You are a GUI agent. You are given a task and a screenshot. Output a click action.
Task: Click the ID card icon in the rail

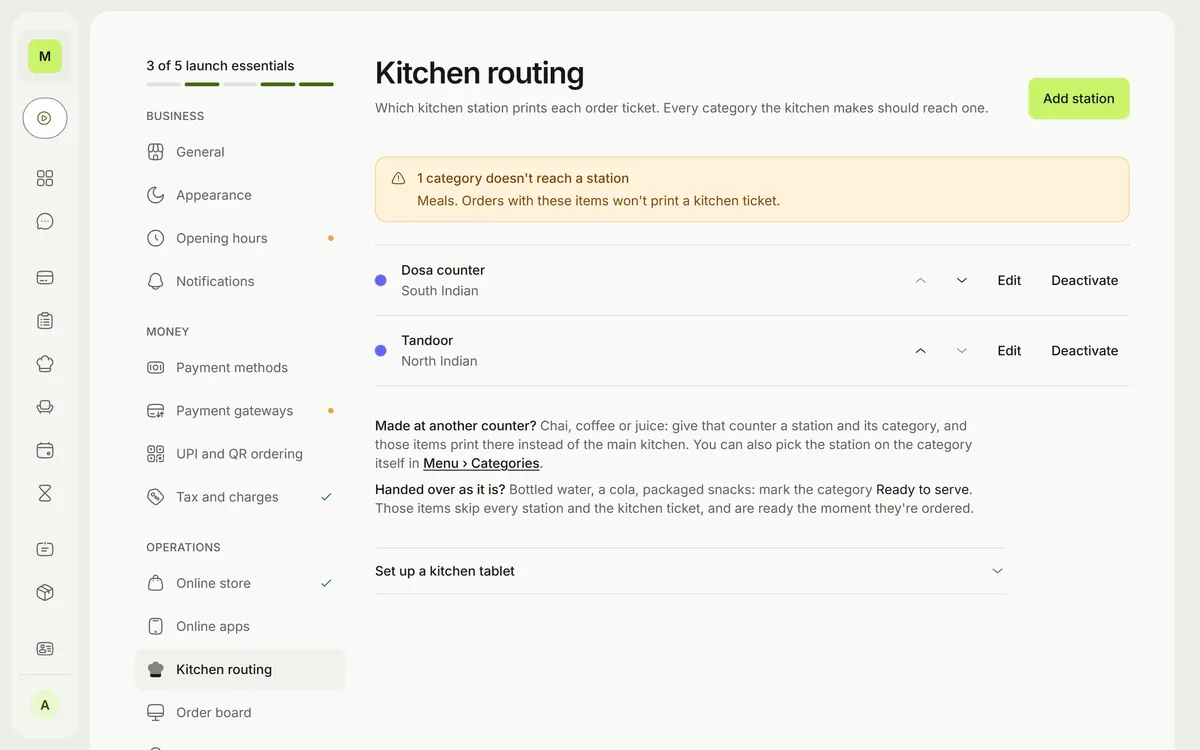[x=45, y=648]
